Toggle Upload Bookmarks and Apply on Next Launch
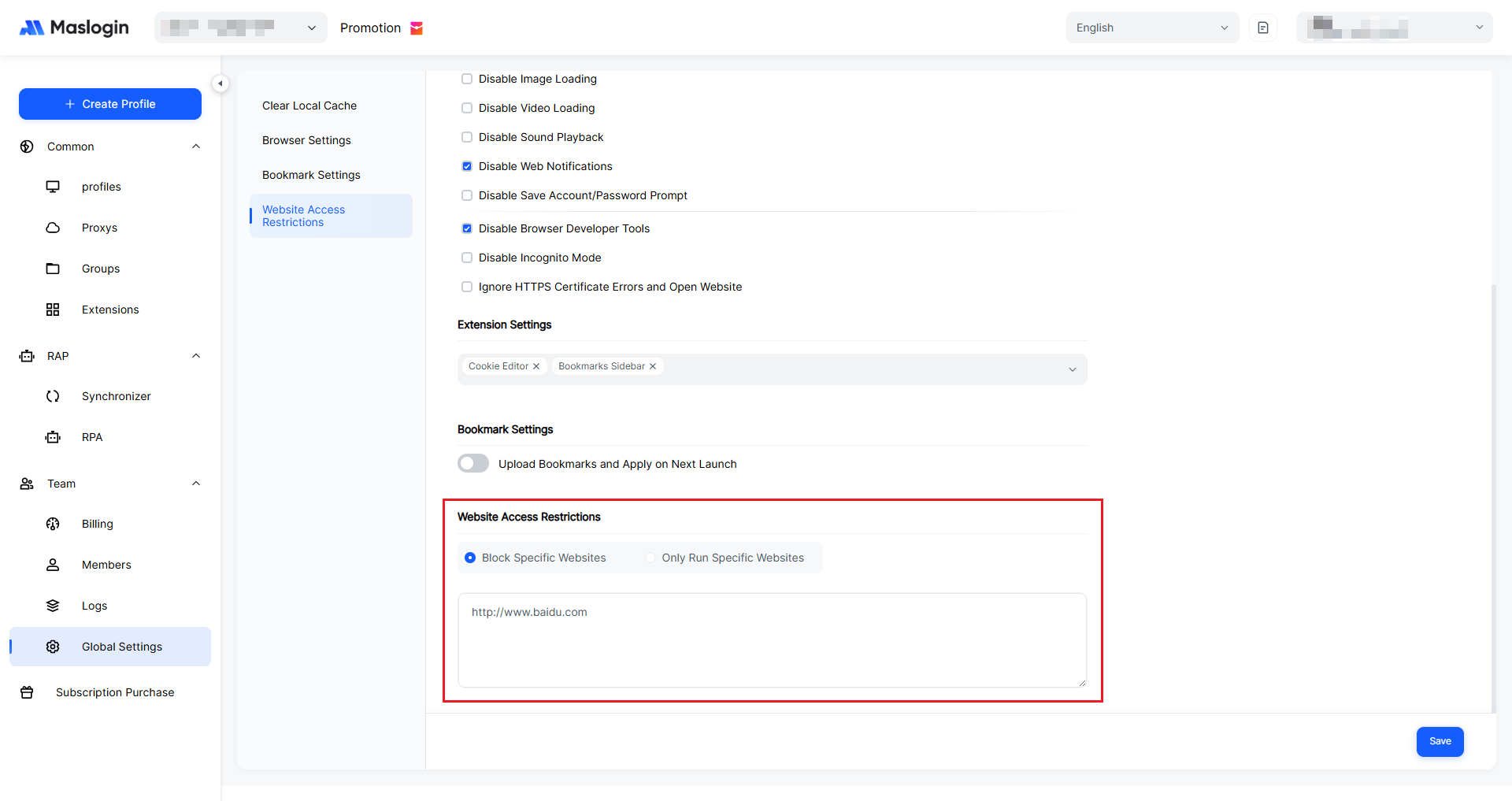This screenshot has height=801, width=1512. 473,463
